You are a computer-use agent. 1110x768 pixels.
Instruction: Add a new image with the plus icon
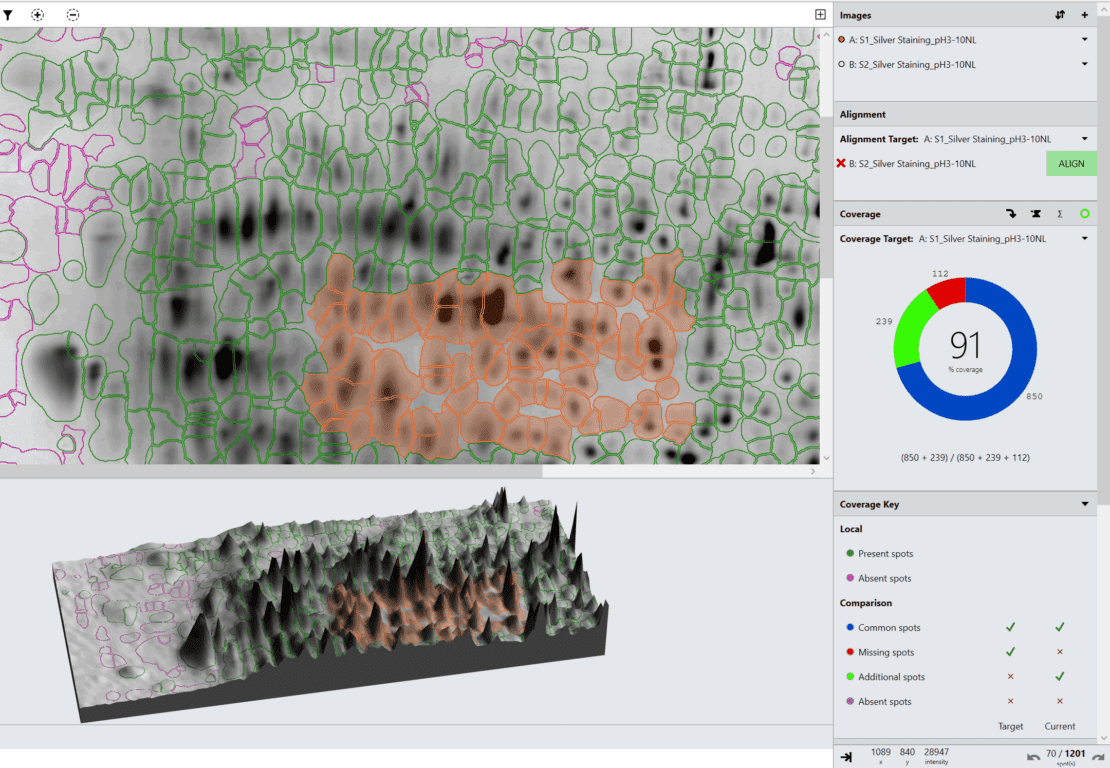(x=1085, y=15)
